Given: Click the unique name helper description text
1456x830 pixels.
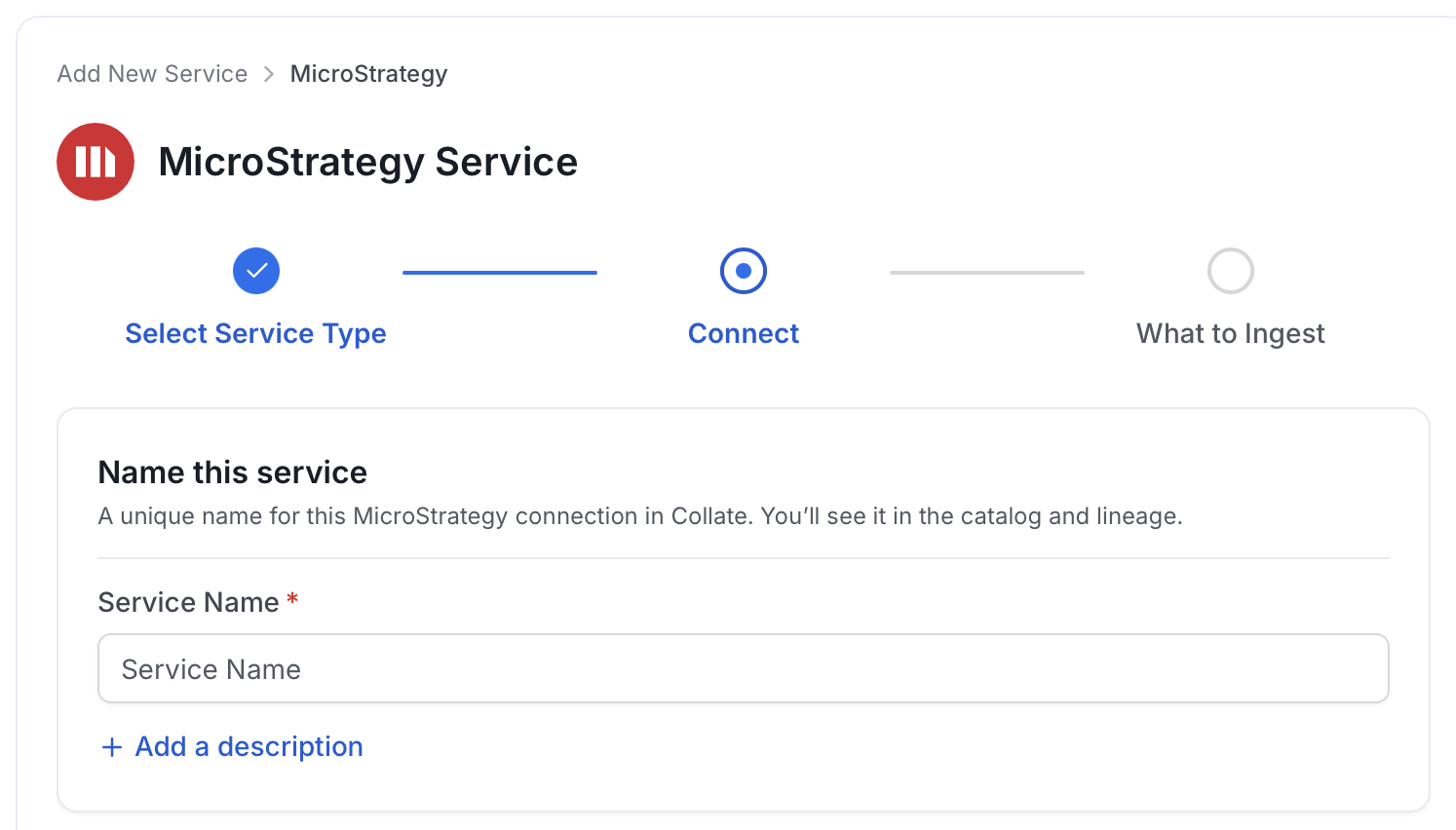Looking at the screenshot, I should [x=640, y=516].
